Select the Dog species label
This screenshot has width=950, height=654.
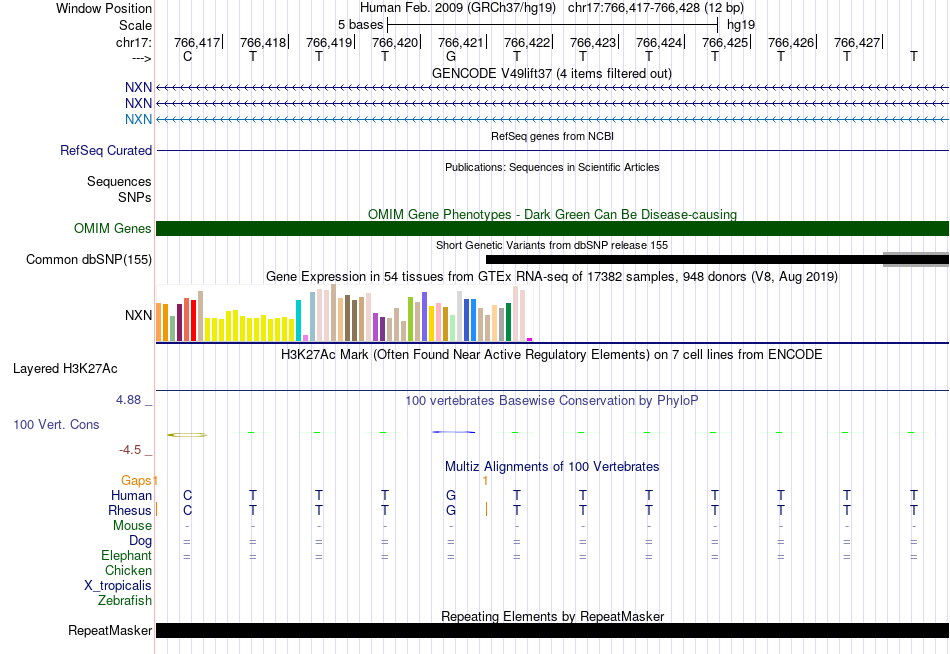(140, 541)
